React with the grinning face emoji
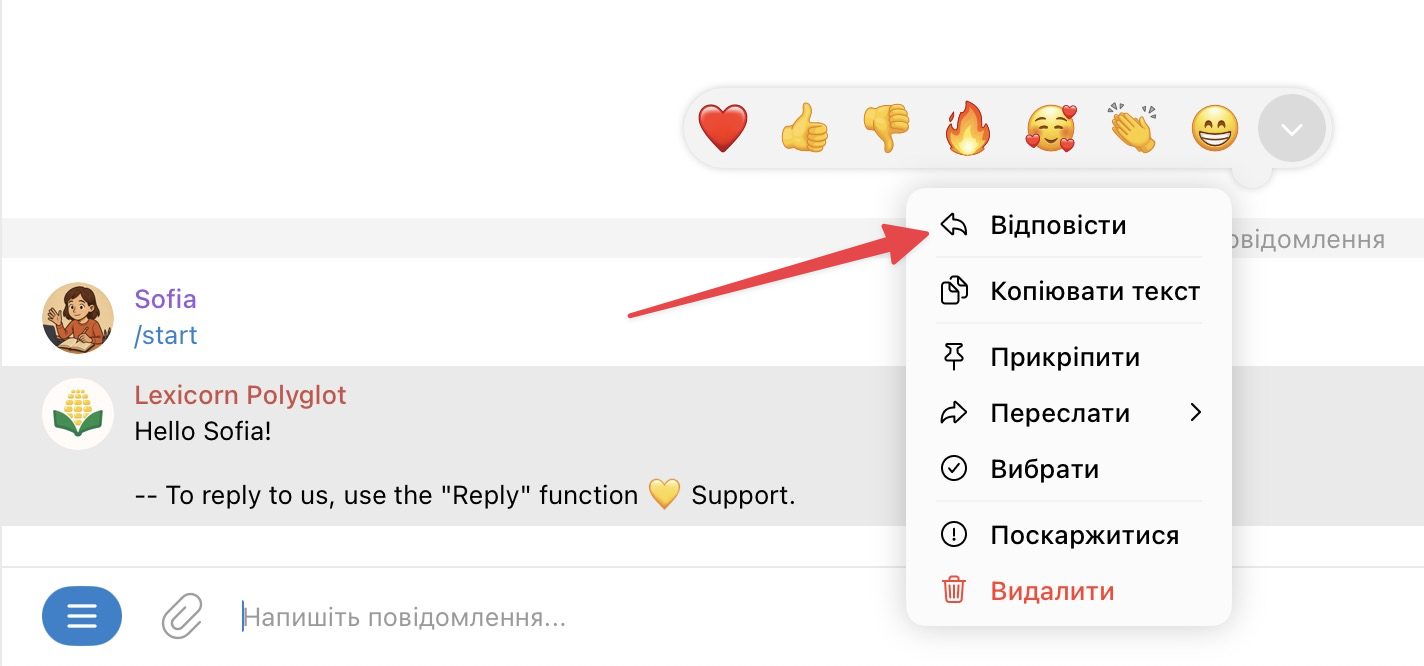Viewport: 1424px width, 666px height. point(1215,130)
